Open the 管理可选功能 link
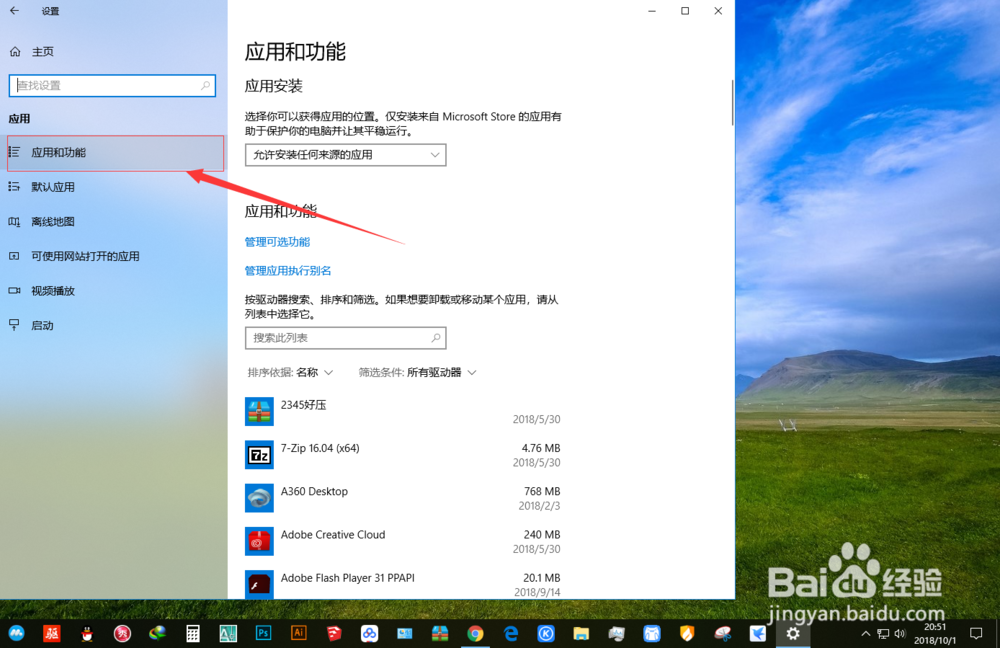Screen dimensions: 1000x648 (x=277, y=241)
